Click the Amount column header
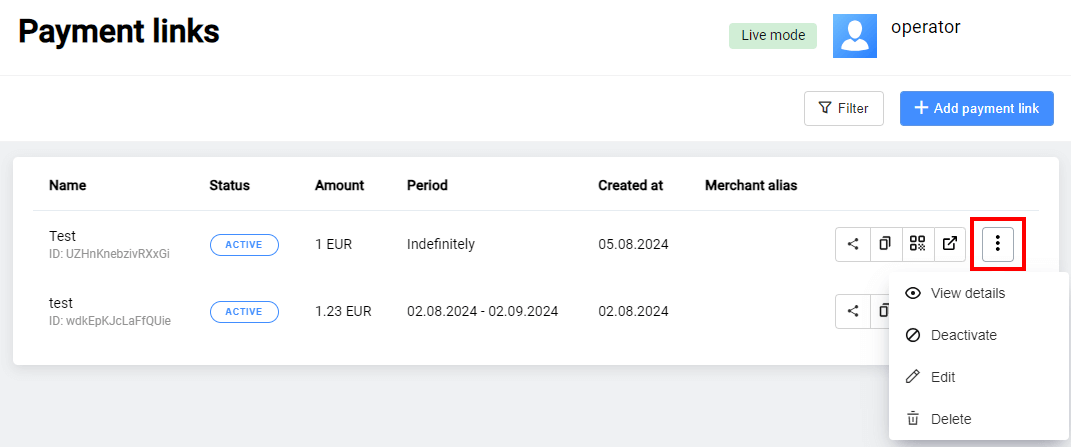Viewport: 1071px width, 447px height. pyautogui.click(x=339, y=185)
